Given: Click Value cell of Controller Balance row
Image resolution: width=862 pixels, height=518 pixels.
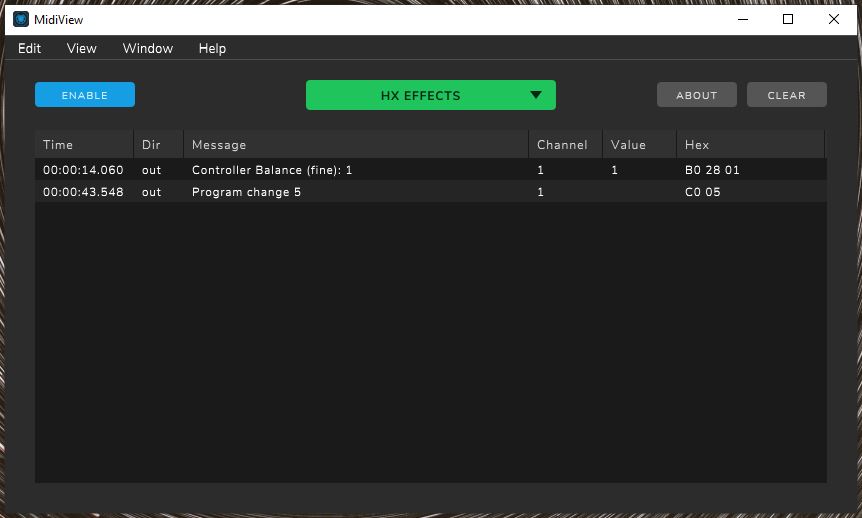Looking at the screenshot, I should pos(614,170).
